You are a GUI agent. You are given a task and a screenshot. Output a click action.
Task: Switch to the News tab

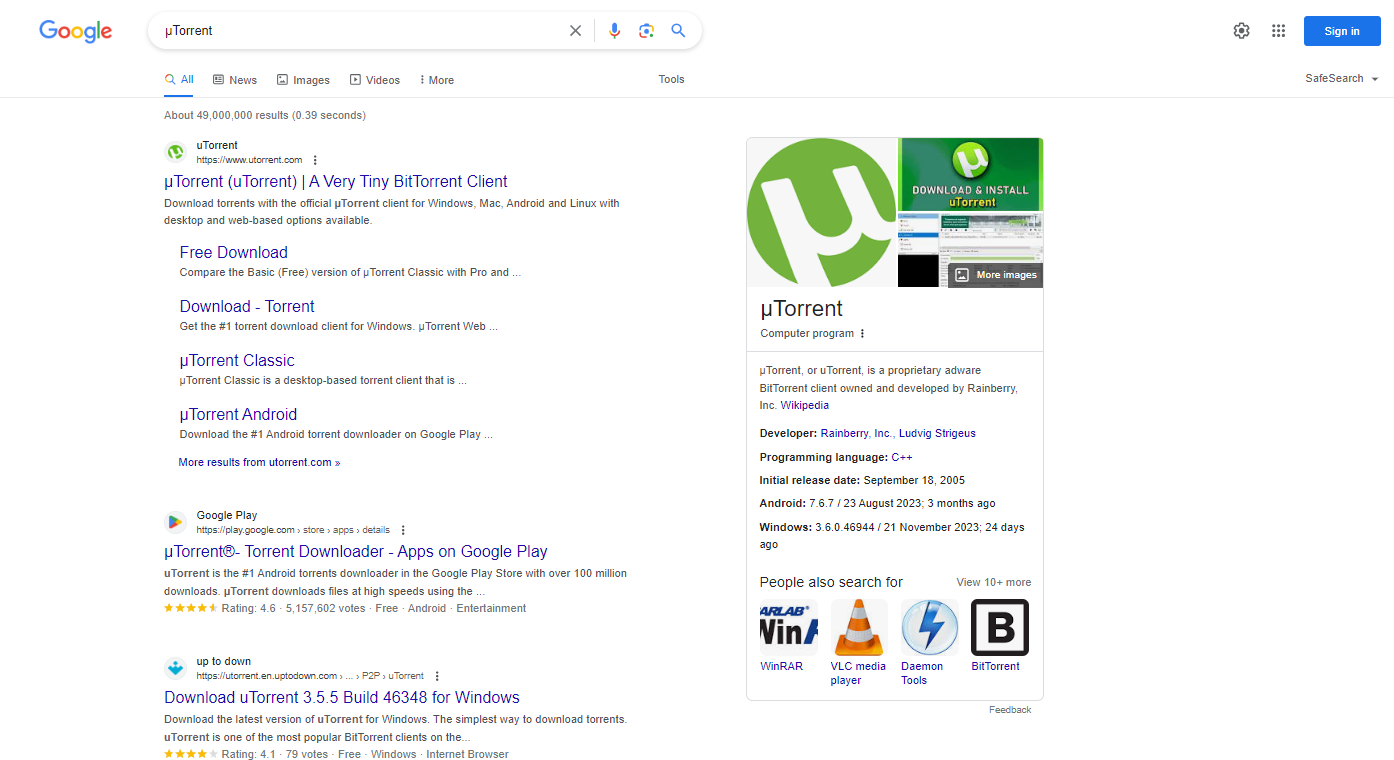click(x=235, y=80)
